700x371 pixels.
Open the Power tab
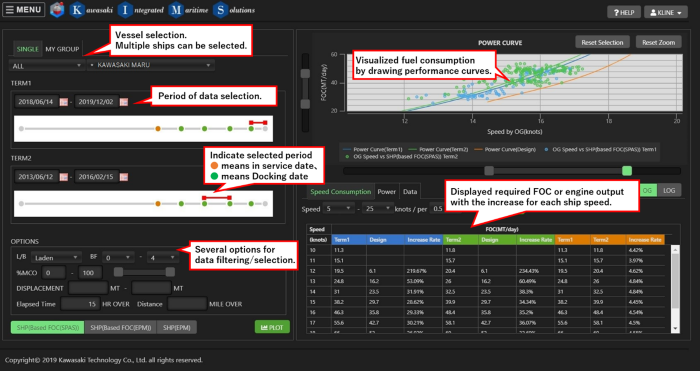387,192
